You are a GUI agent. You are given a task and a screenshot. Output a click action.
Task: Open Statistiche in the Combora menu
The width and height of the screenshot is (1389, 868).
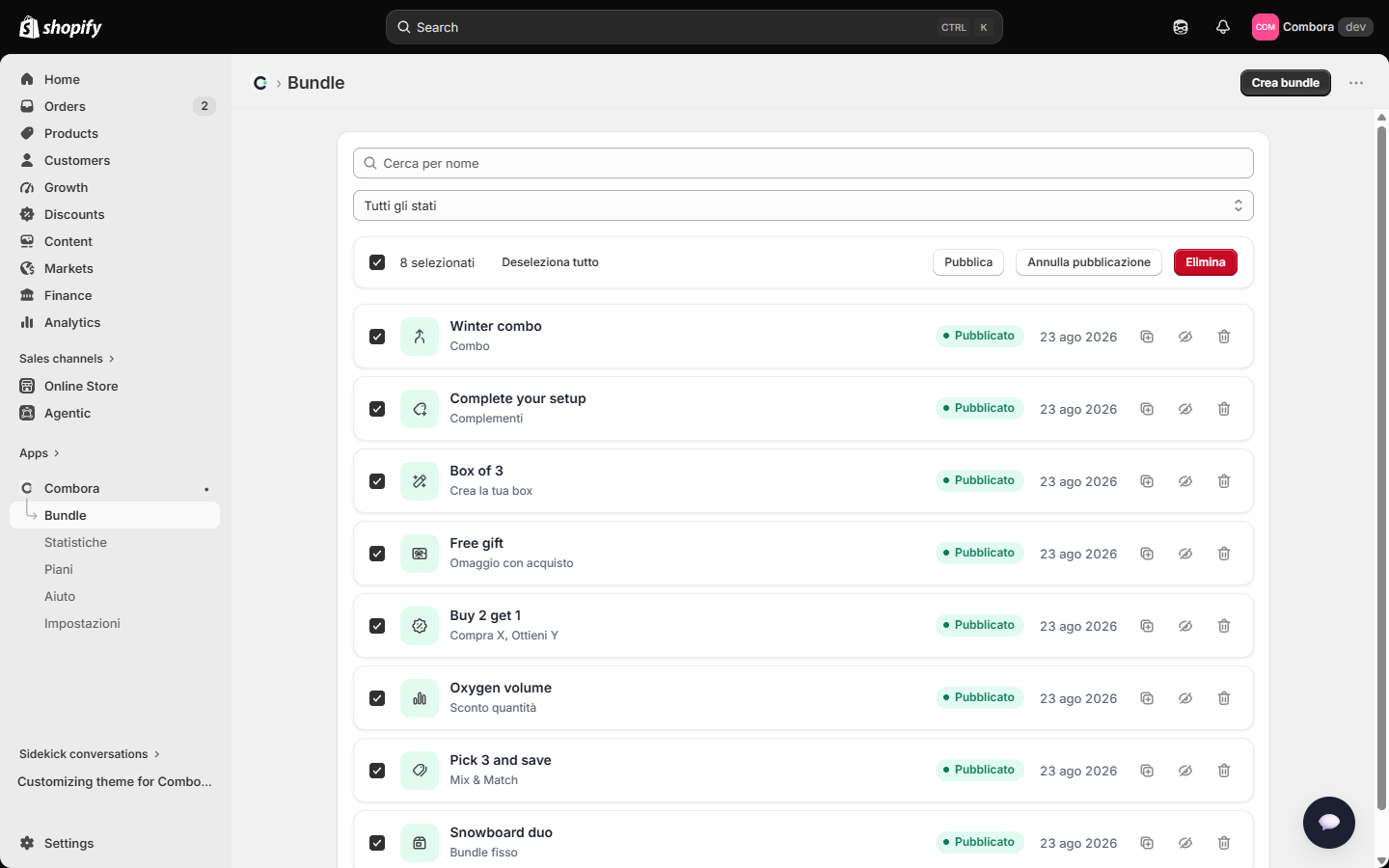(x=75, y=542)
